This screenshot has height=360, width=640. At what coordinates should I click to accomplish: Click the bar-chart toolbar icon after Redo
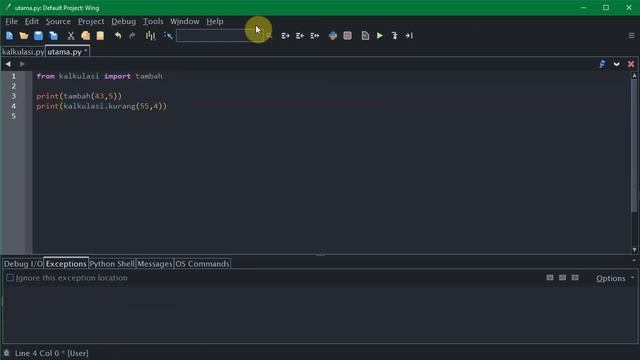[151, 36]
